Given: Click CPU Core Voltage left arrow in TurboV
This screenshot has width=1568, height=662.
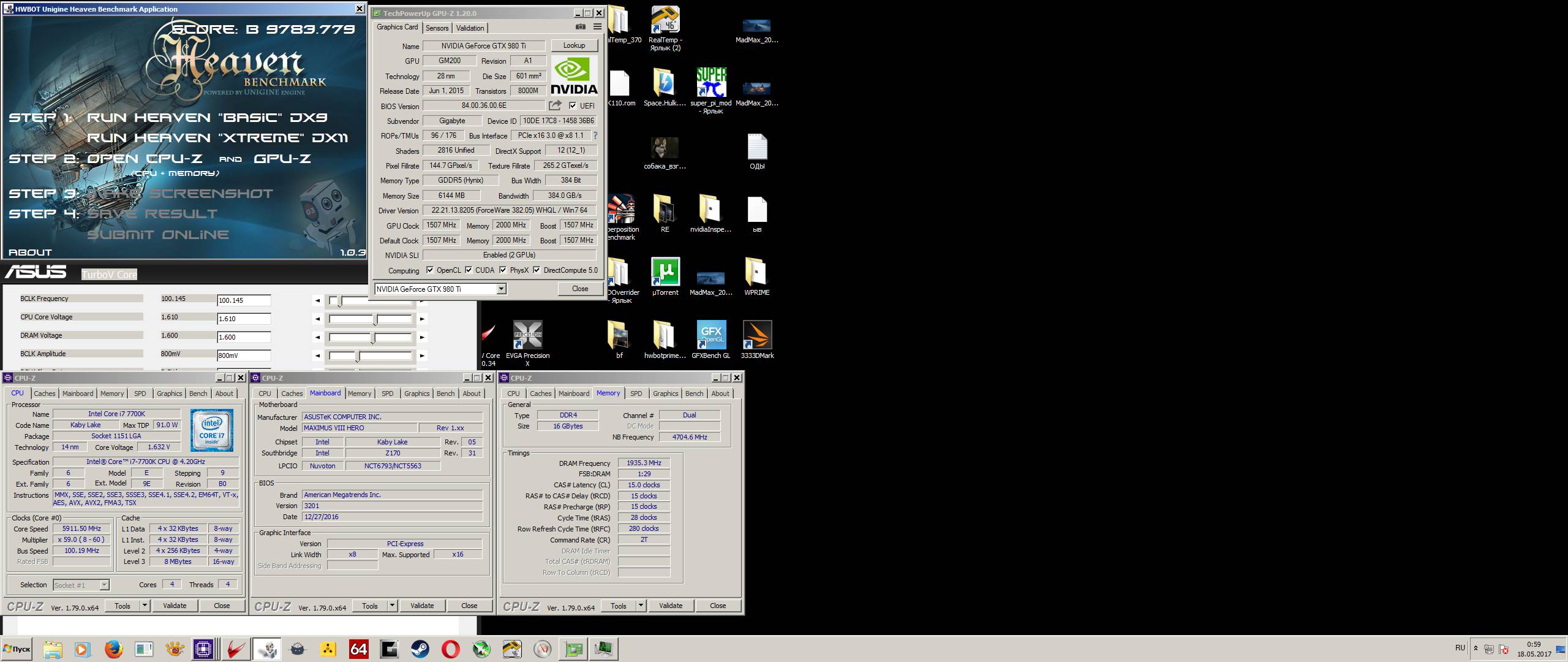Looking at the screenshot, I should tap(317, 319).
